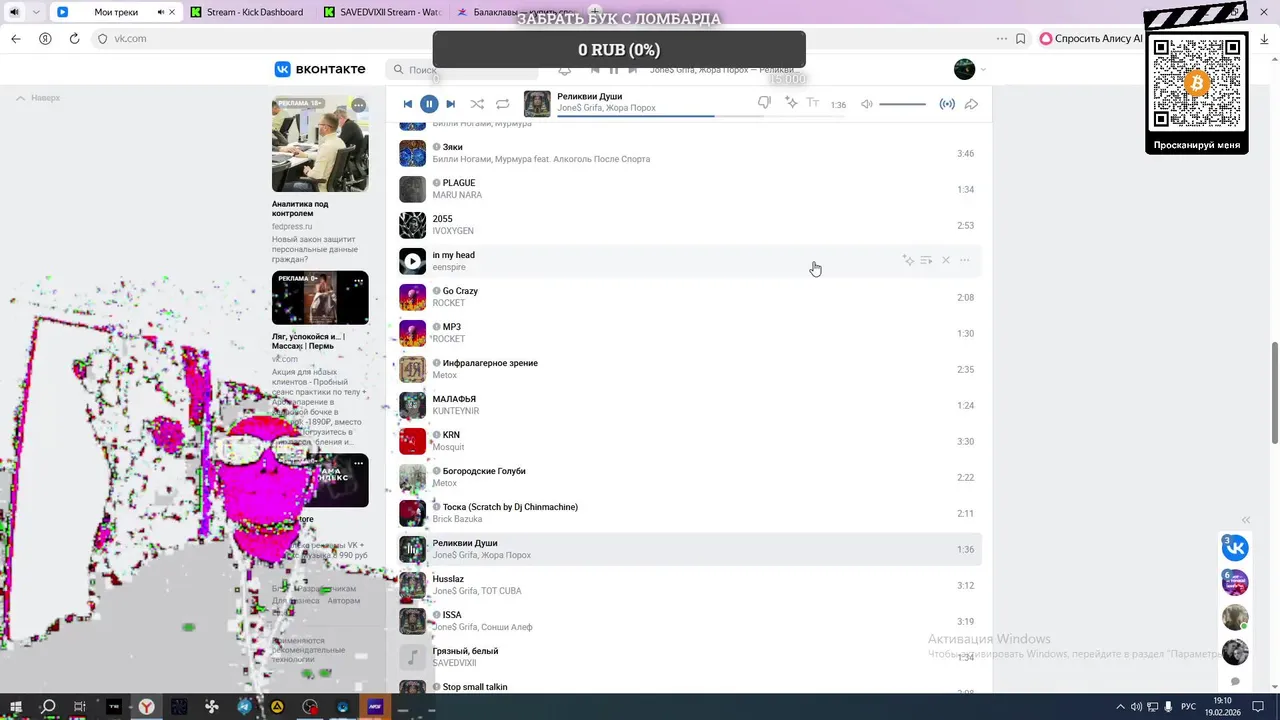Open browser downloads icon
Viewport: 1280px width, 720px height.
point(1264,38)
